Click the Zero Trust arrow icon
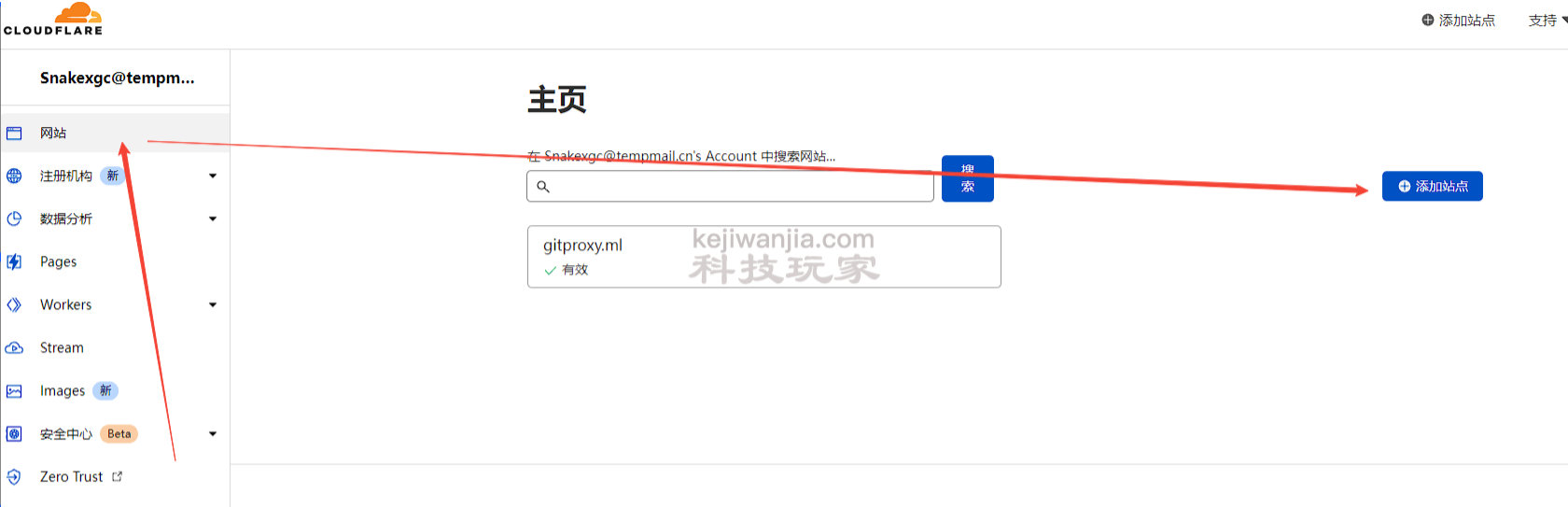Screen dimensions: 1568x507 click(14, 477)
